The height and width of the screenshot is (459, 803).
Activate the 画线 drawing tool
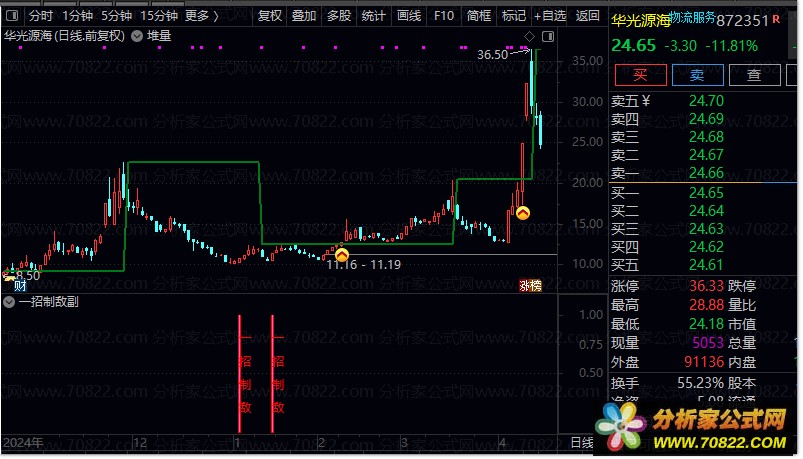click(x=409, y=16)
